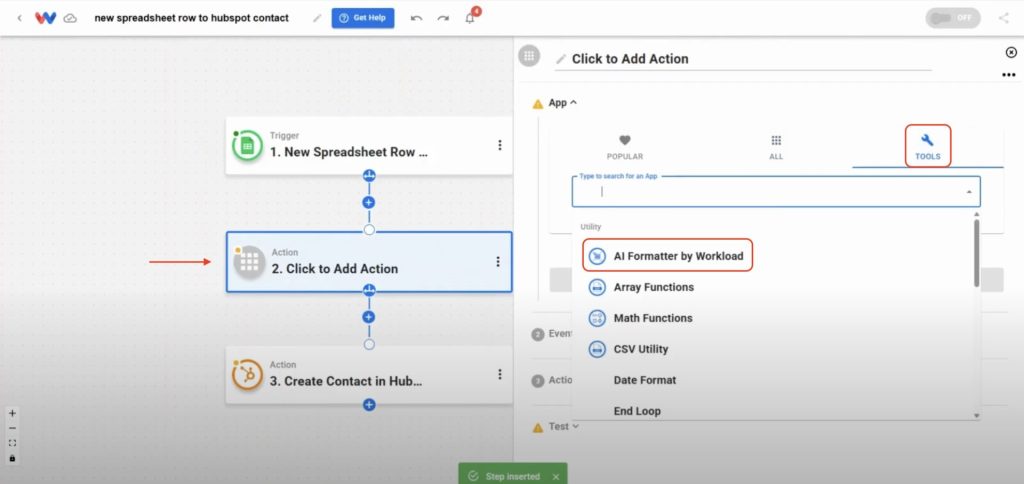1024x484 pixels.
Task: Toggle the workflow ON/OFF switch
Action: 952,18
